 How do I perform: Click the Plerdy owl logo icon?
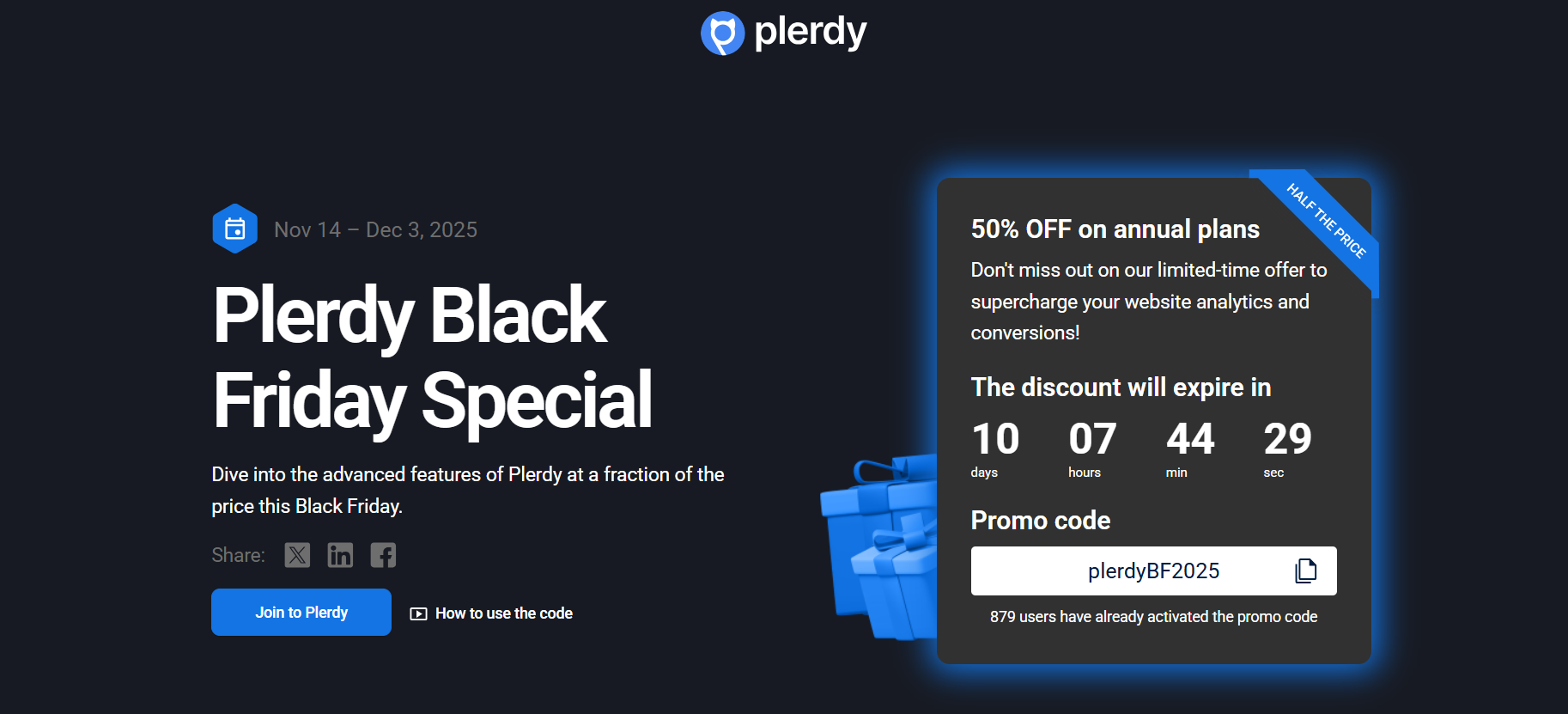coord(722,34)
